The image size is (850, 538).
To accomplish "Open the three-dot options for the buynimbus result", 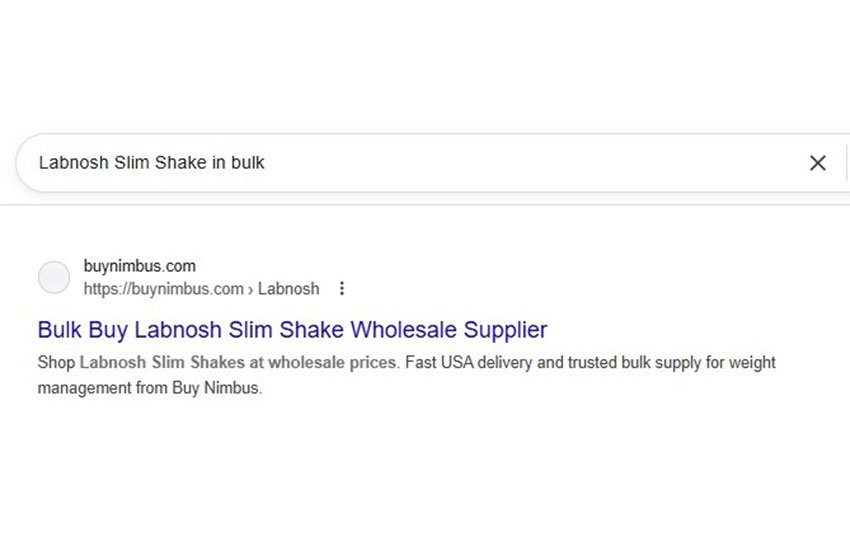I will 342,289.
